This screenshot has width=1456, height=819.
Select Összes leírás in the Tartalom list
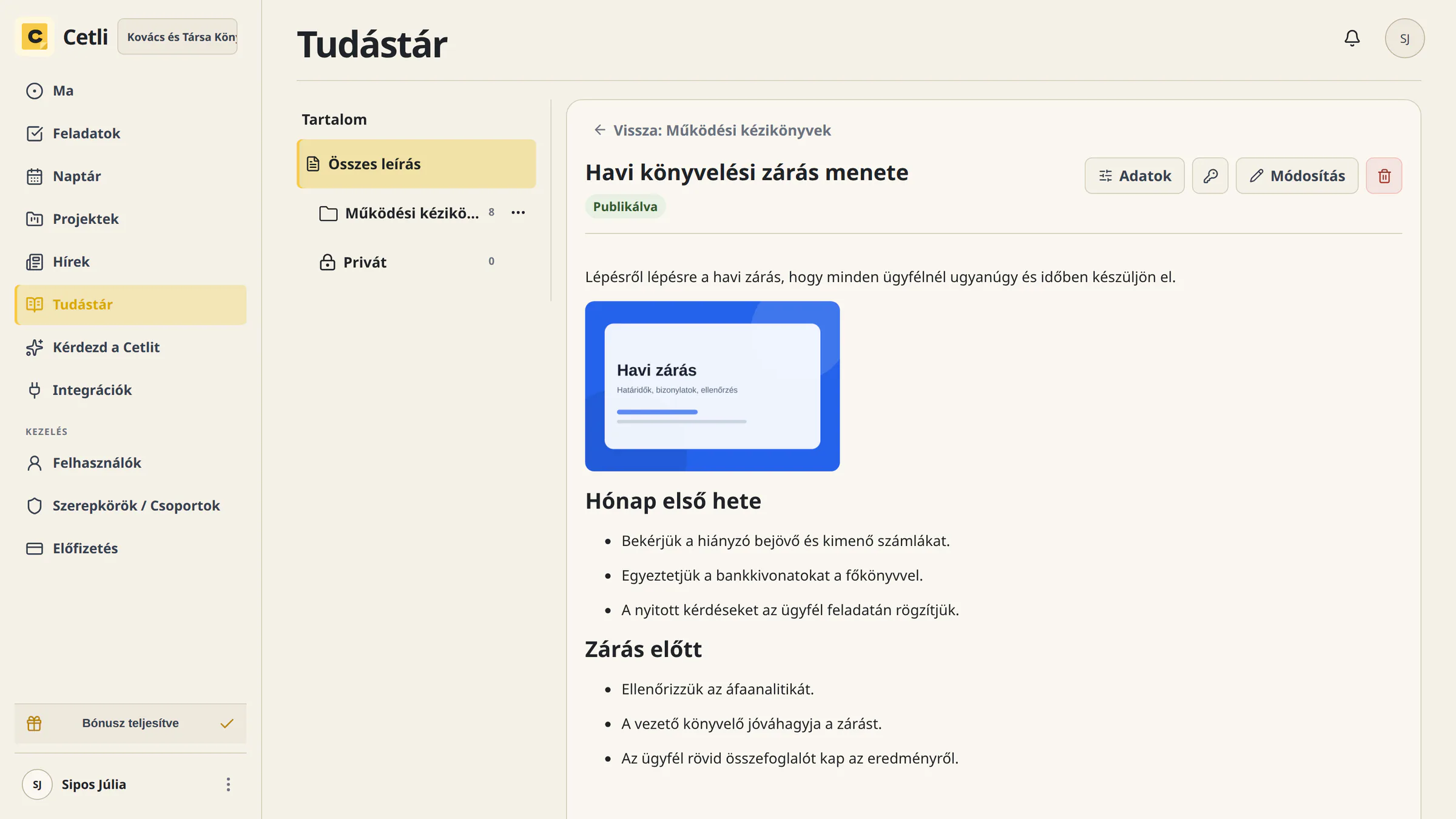coord(416,164)
